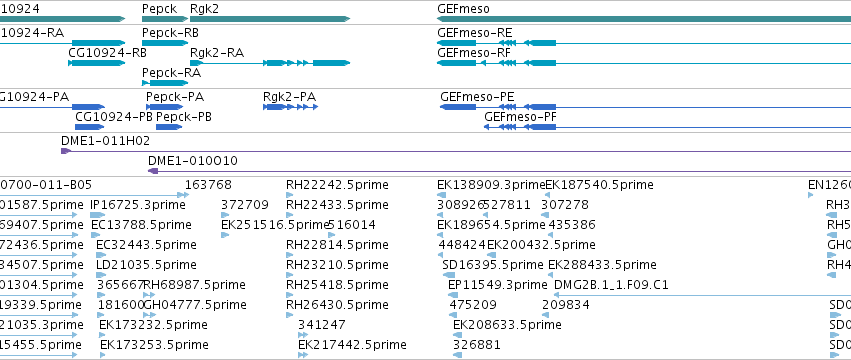851x360 pixels.
Task: Click the DMG2B.1_1.F09.C1 feature label
Action: coord(611,285)
